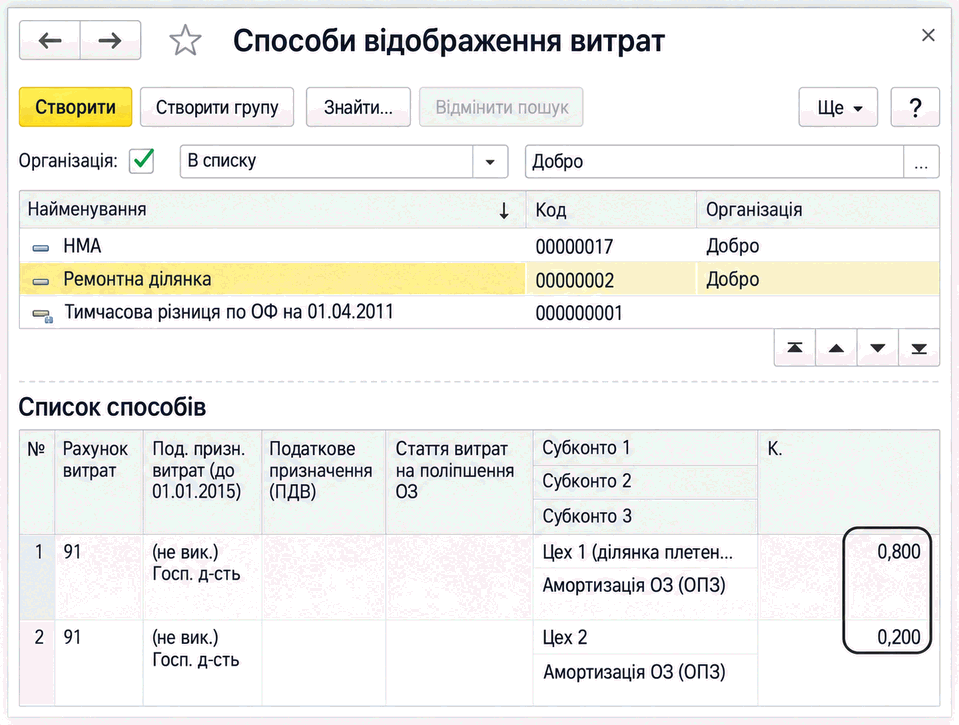Select the Тимчасова різниця по ОФ на 01.04.2011 row
This screenshot has width=959, height=725.
coord(480,313)
